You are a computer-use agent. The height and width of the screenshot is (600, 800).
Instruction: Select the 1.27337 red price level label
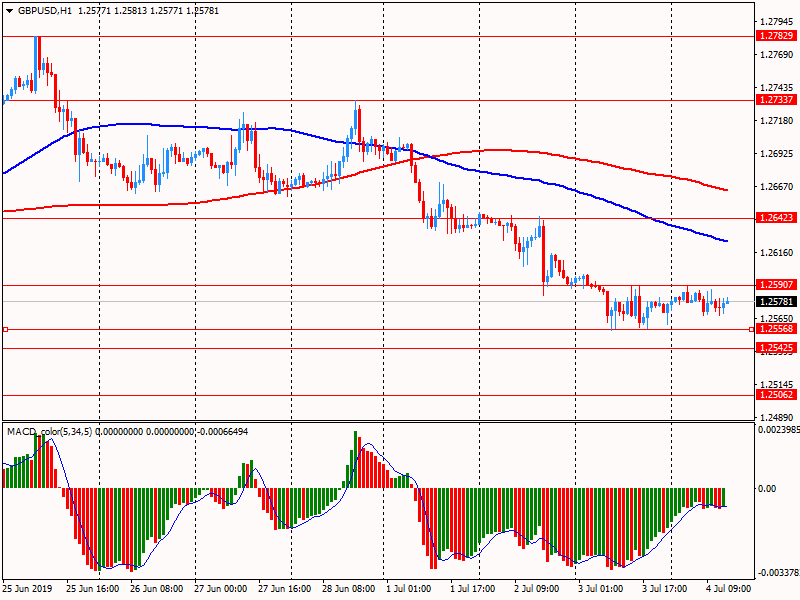(776, 99)
